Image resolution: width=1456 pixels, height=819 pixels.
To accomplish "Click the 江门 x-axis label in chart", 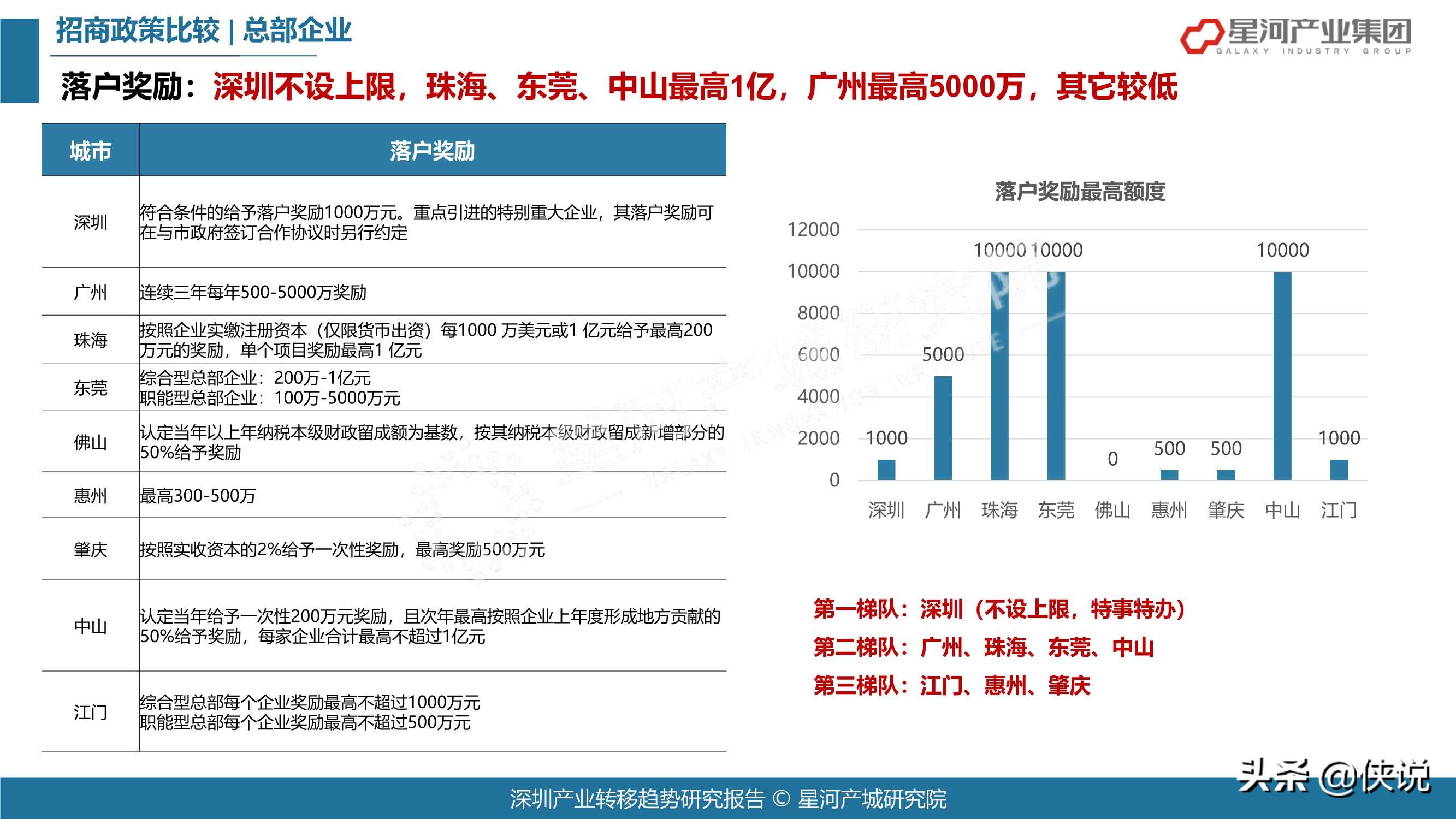I will (1339, 510).
